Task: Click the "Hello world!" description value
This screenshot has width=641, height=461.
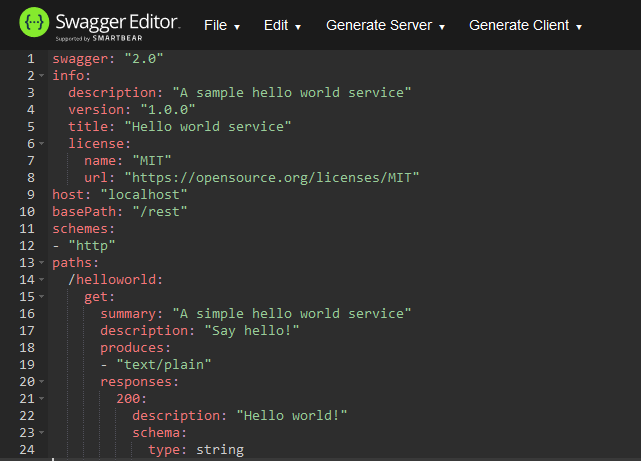Action: pyautogui.click(x=291, y=416)
